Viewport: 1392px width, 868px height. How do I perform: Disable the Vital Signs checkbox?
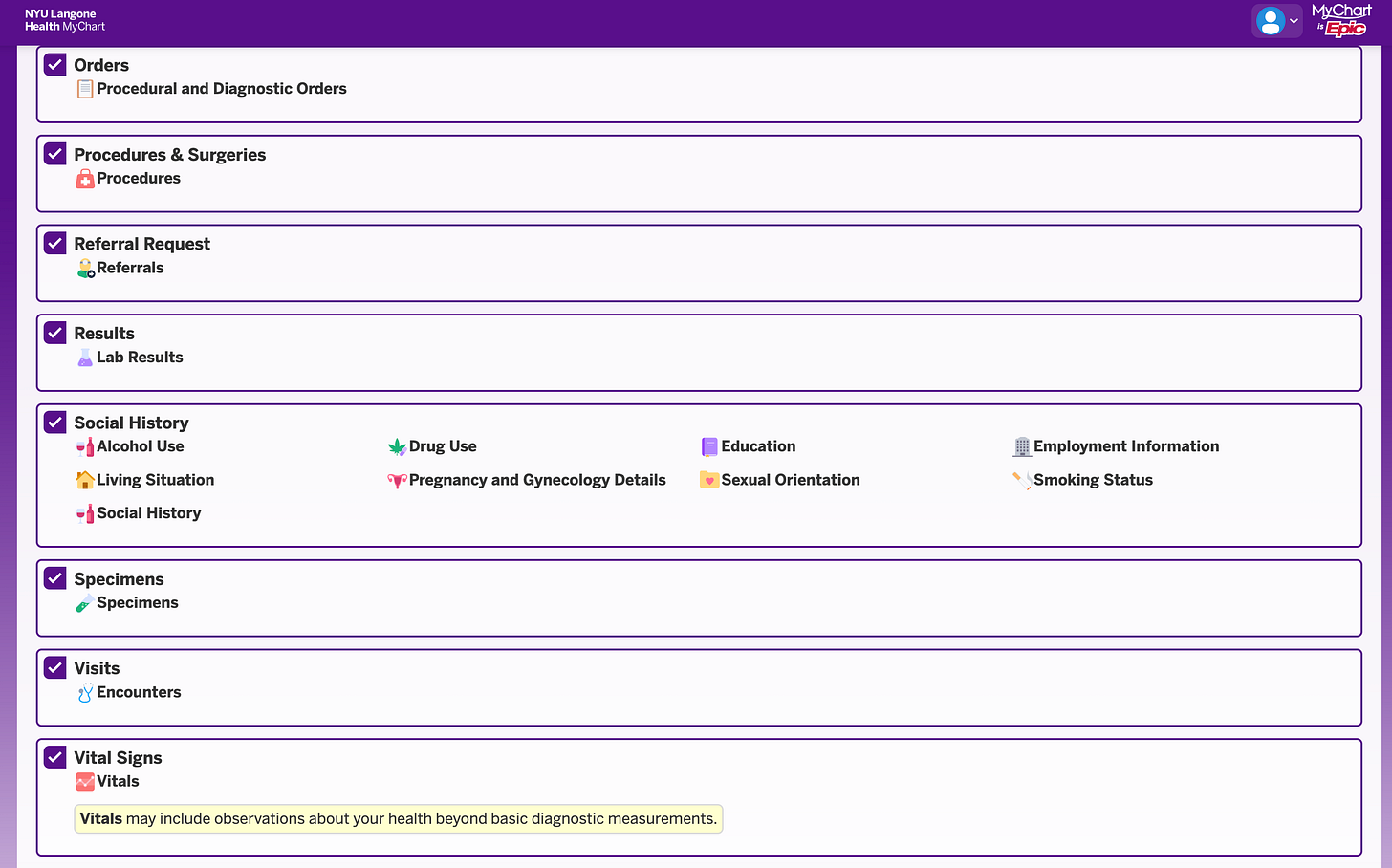(55, 757)
